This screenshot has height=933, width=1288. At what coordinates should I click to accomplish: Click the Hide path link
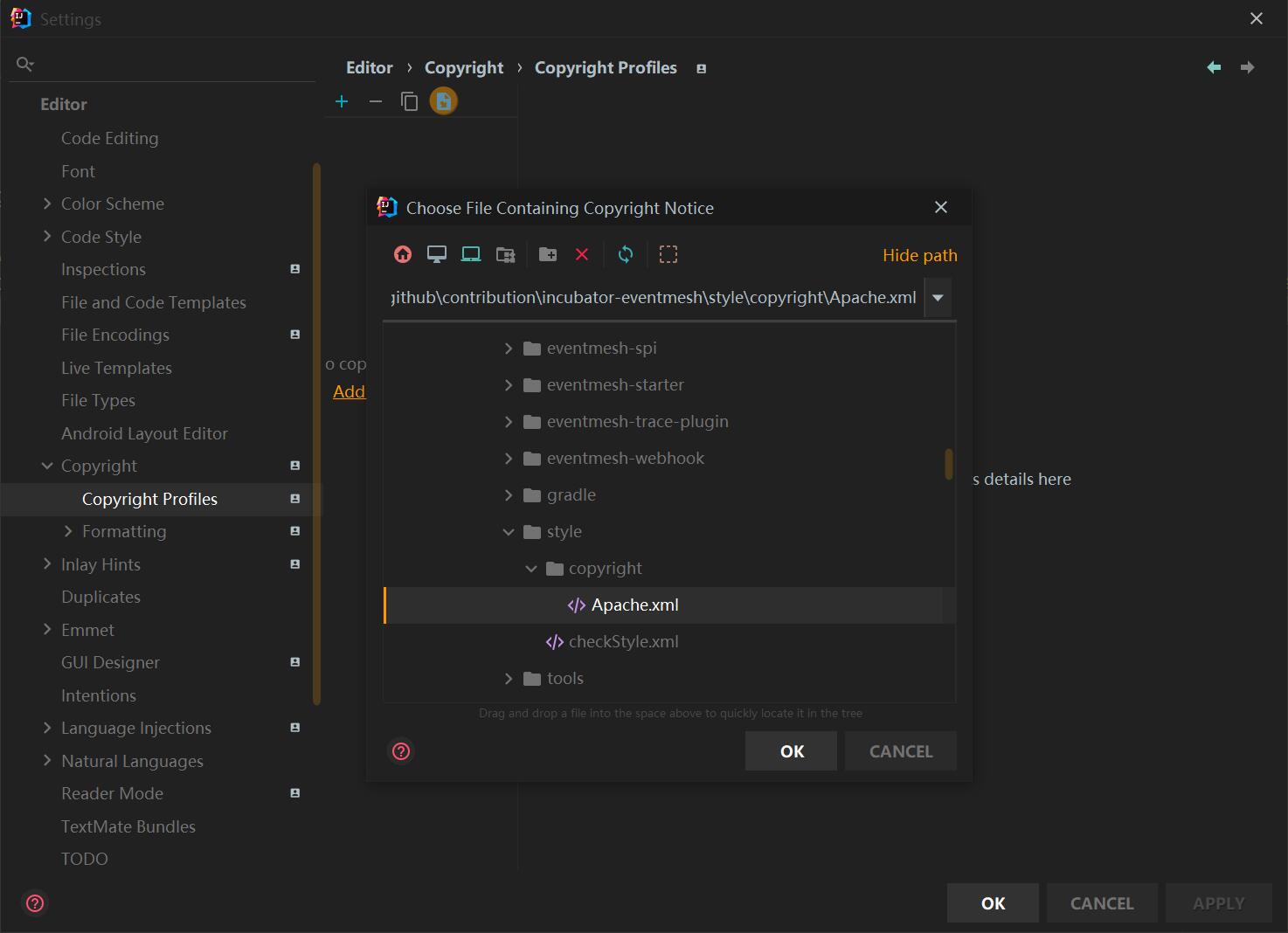(920, 255)
